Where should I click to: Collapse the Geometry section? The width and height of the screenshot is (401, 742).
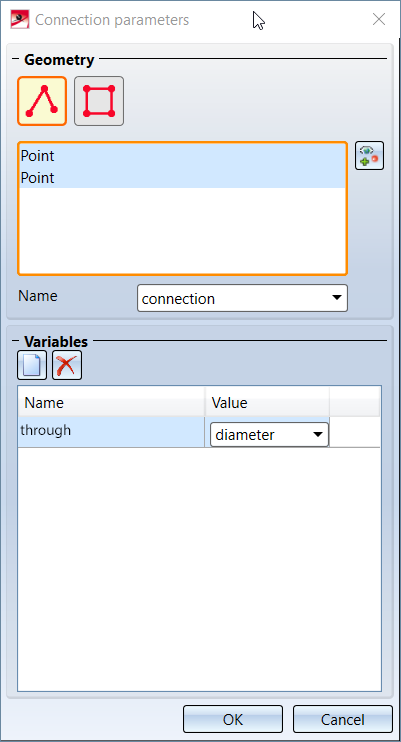[15, 60]
